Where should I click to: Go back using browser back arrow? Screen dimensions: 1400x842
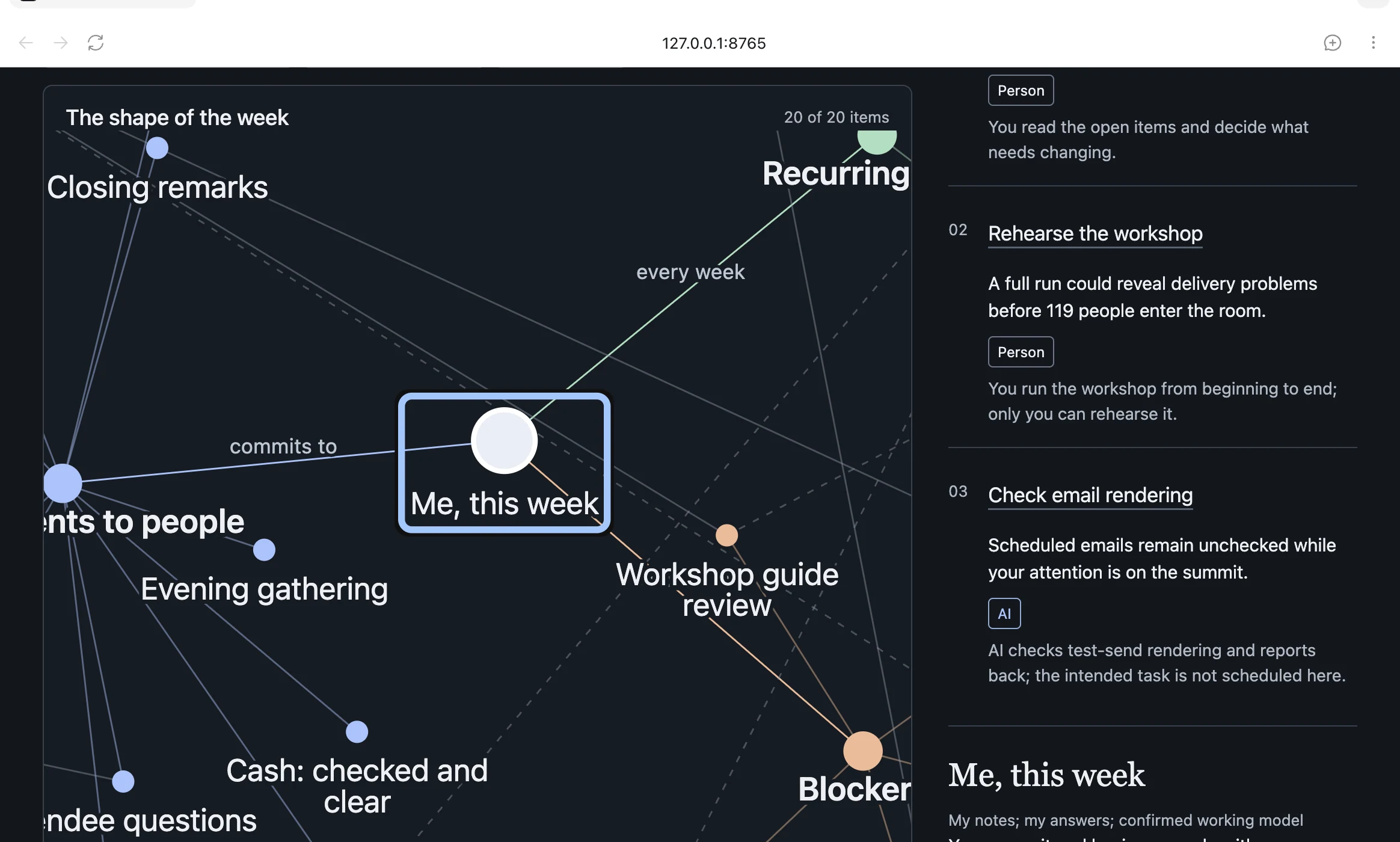(x=26, y=43)
